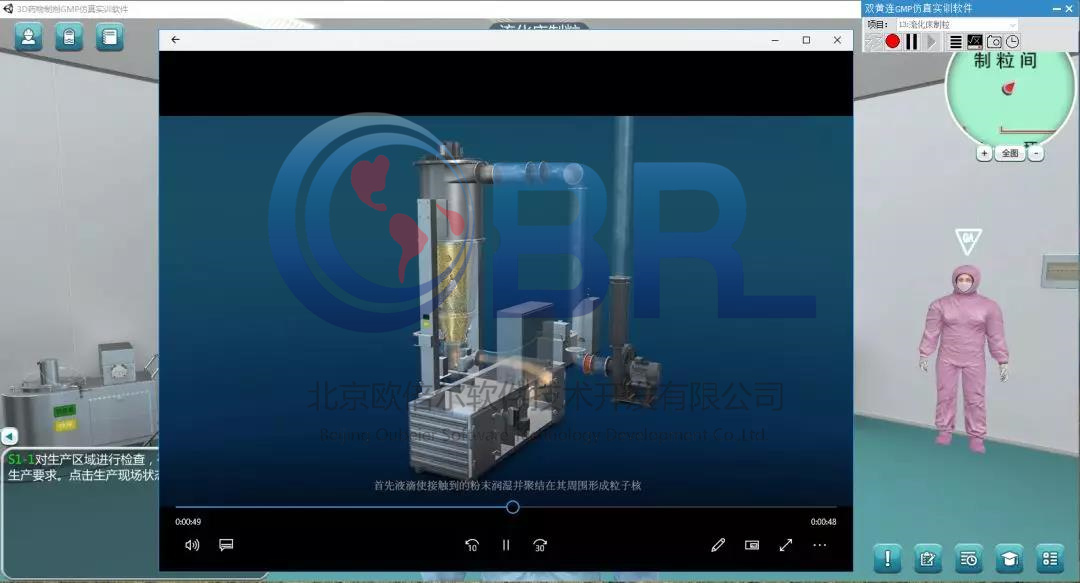Skip back 10 seconds in video

tap(472, 545)
